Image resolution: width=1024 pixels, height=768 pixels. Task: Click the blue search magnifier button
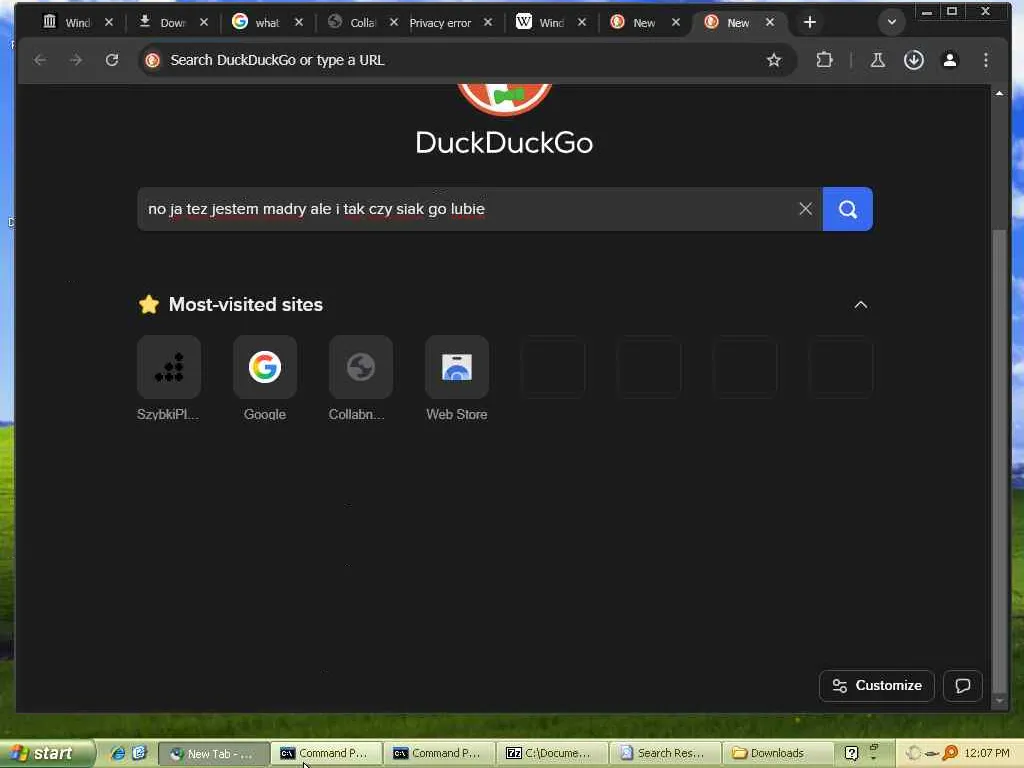pyautogui.click(x=847, y=209)
